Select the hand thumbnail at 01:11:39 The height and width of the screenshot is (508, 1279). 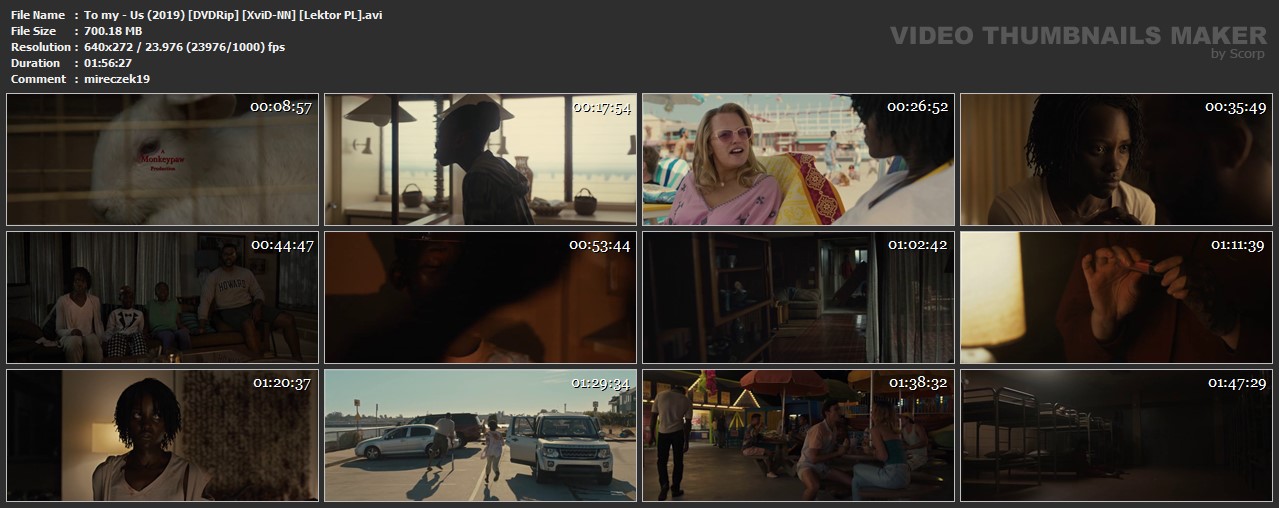click(x=1116, y=297)
